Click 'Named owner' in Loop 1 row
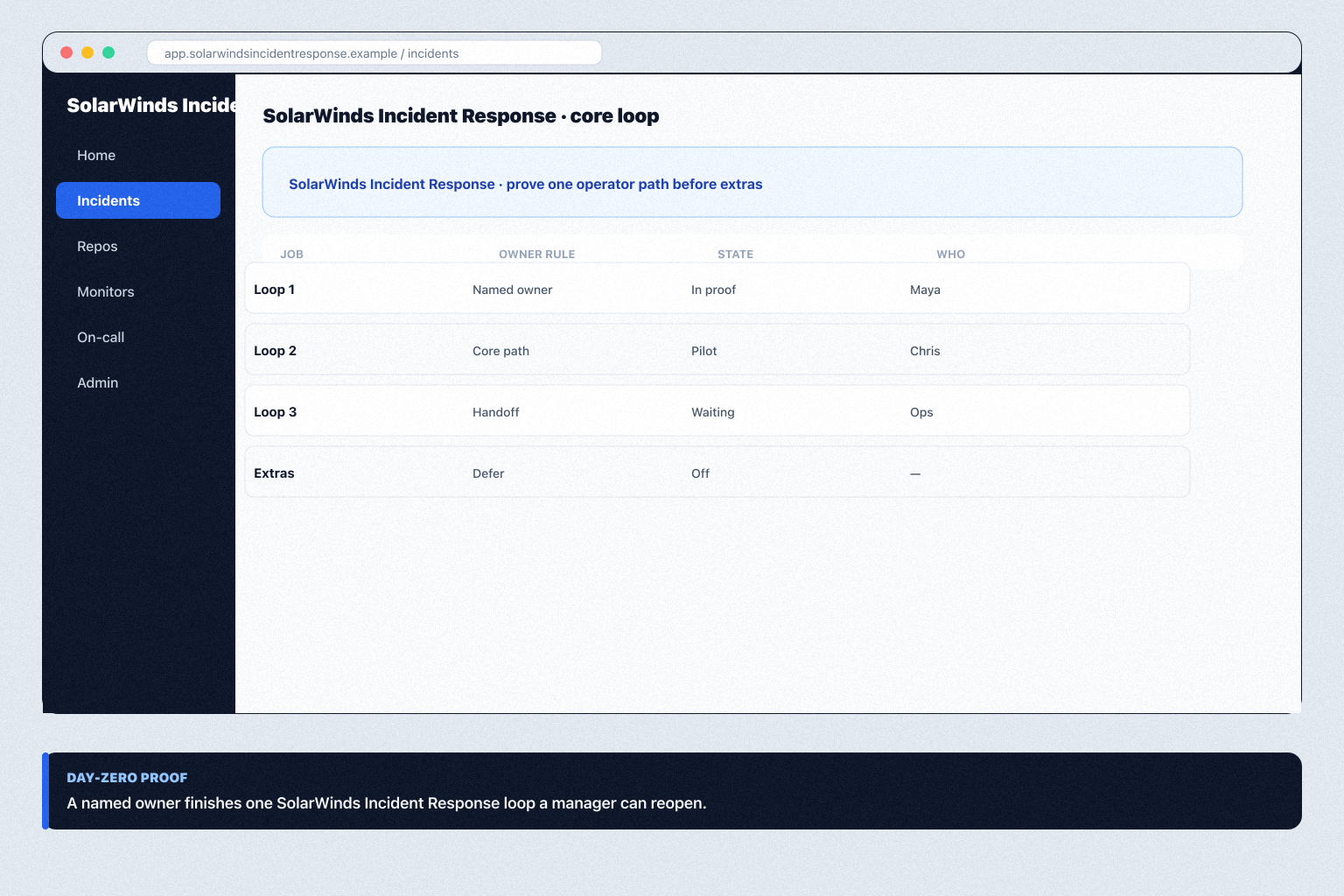The height and width of the screenshot is (896, 1344). 513,290
